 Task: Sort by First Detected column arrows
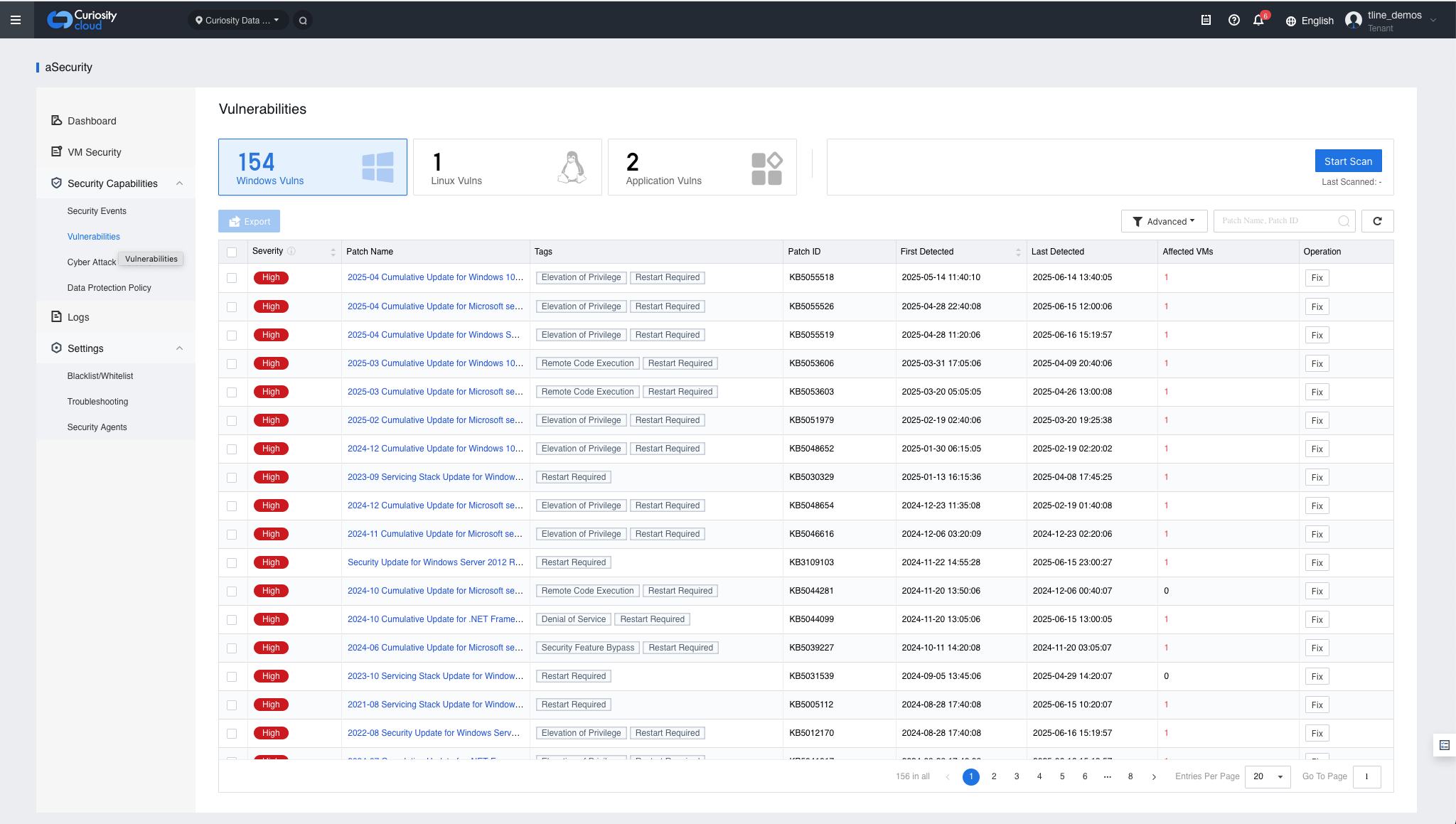point(1018,252)
